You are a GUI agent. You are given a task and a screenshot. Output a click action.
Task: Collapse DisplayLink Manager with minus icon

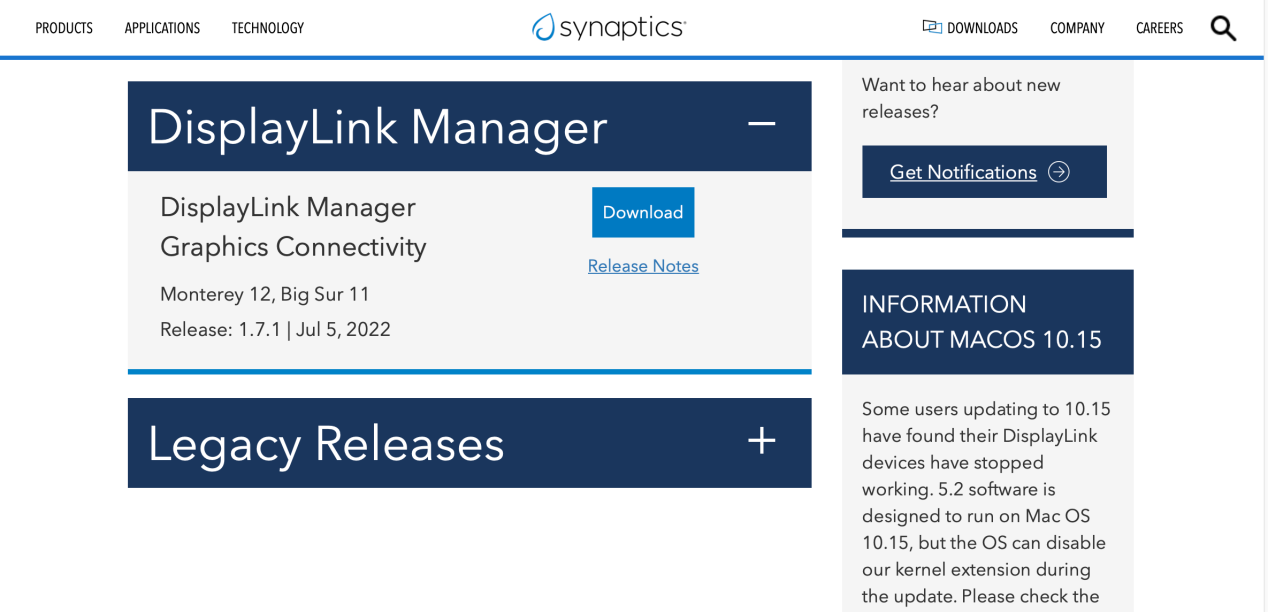point(762,124)
